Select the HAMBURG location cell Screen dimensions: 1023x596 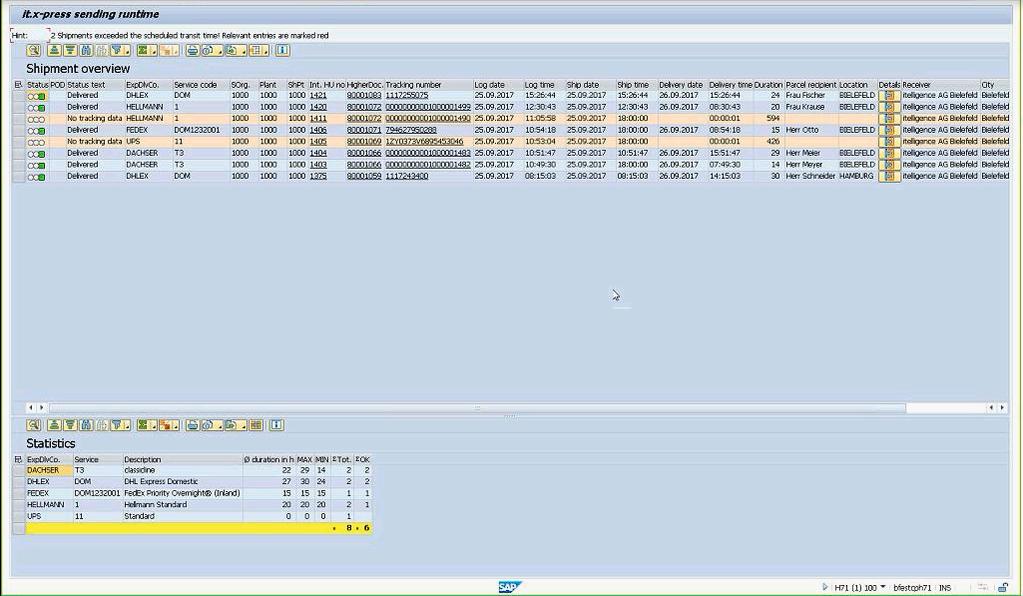(857, 176)
